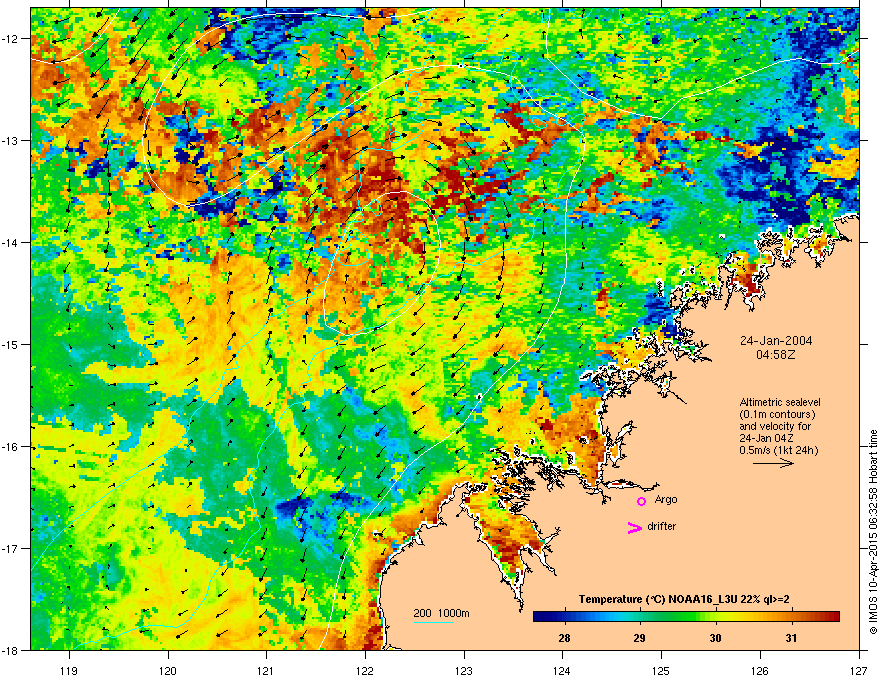This screenshot has height=680, width=880.
Task: Click the 'drifter' legend label
Action: click(x=661, y=526)
